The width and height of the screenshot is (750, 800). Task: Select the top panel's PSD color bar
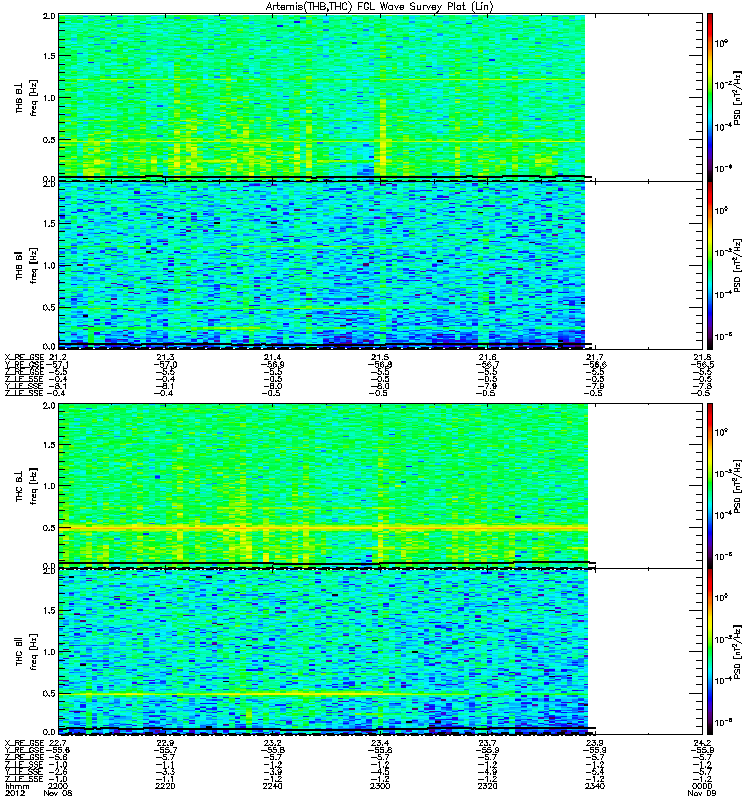click(710, 96)
